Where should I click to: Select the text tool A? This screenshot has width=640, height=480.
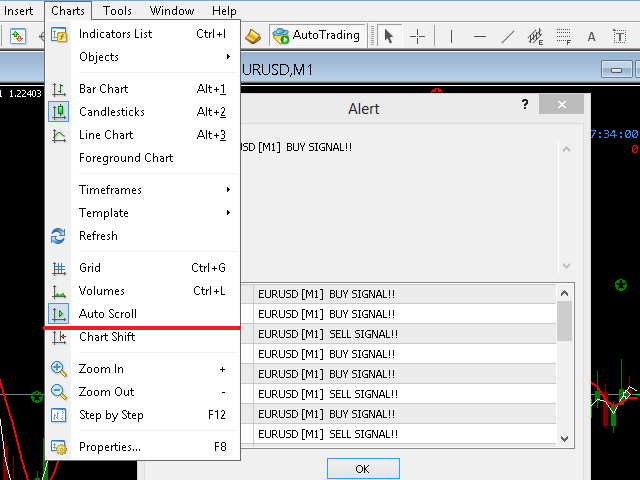click(x=591, y=36)
